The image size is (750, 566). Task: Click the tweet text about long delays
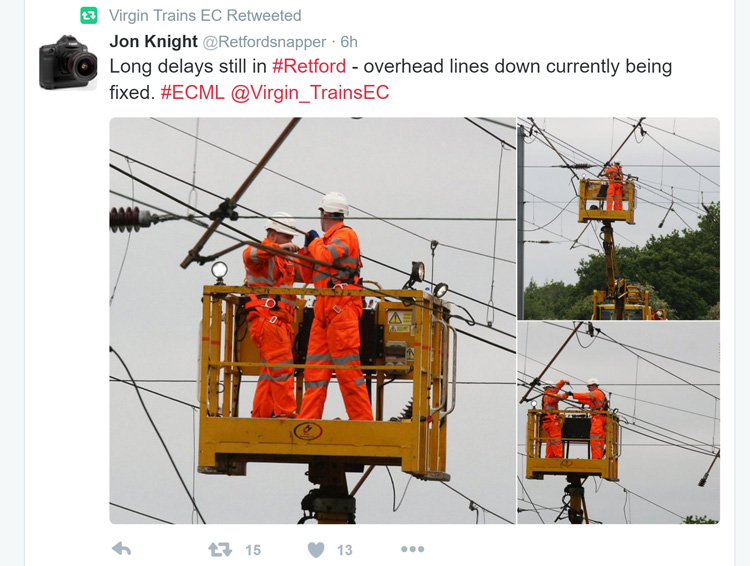tap(390, 79)
